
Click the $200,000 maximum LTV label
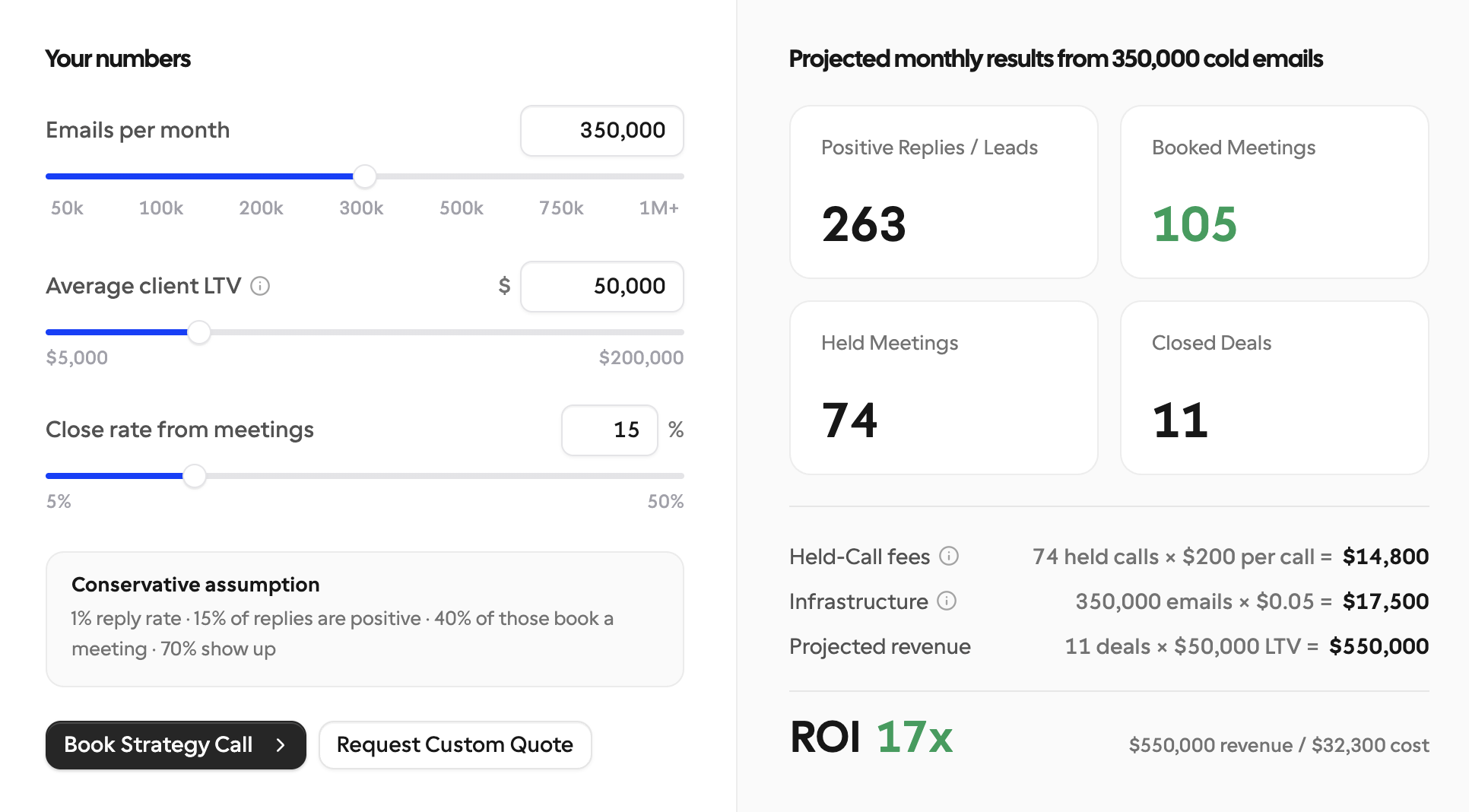[641, 357]
